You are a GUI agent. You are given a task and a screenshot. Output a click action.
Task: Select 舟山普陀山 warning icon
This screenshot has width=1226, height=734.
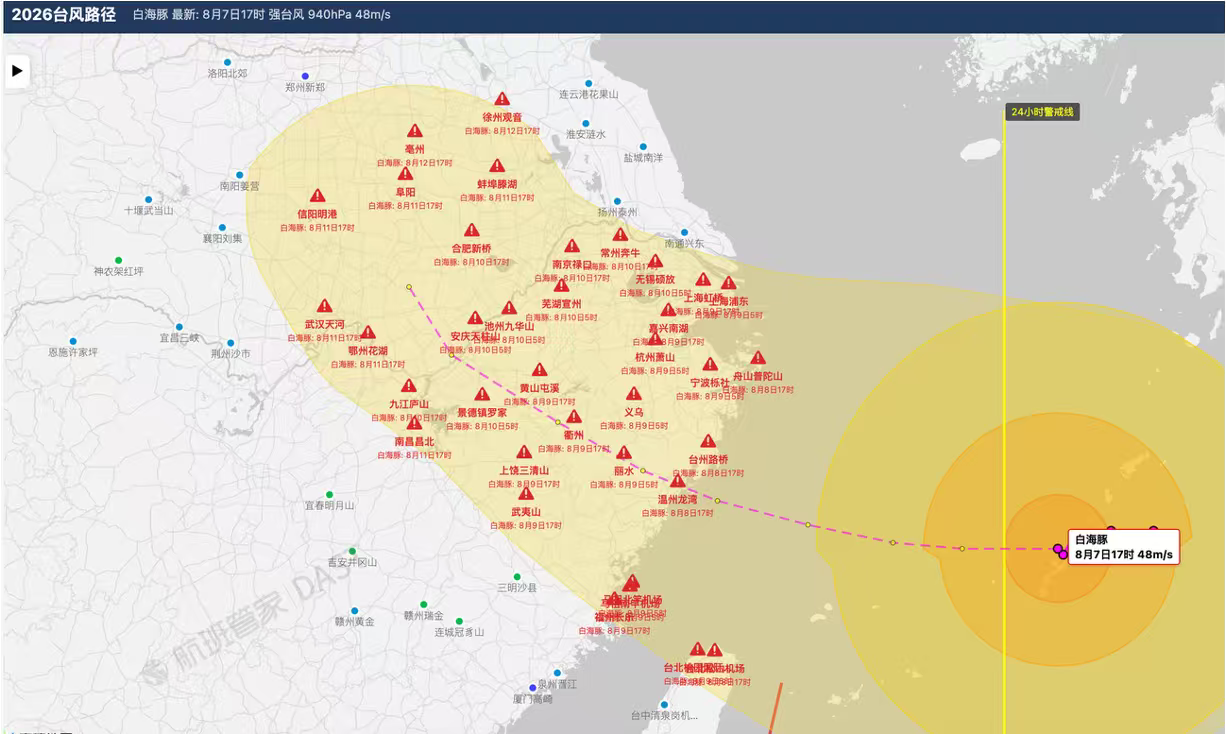(758, 358)
